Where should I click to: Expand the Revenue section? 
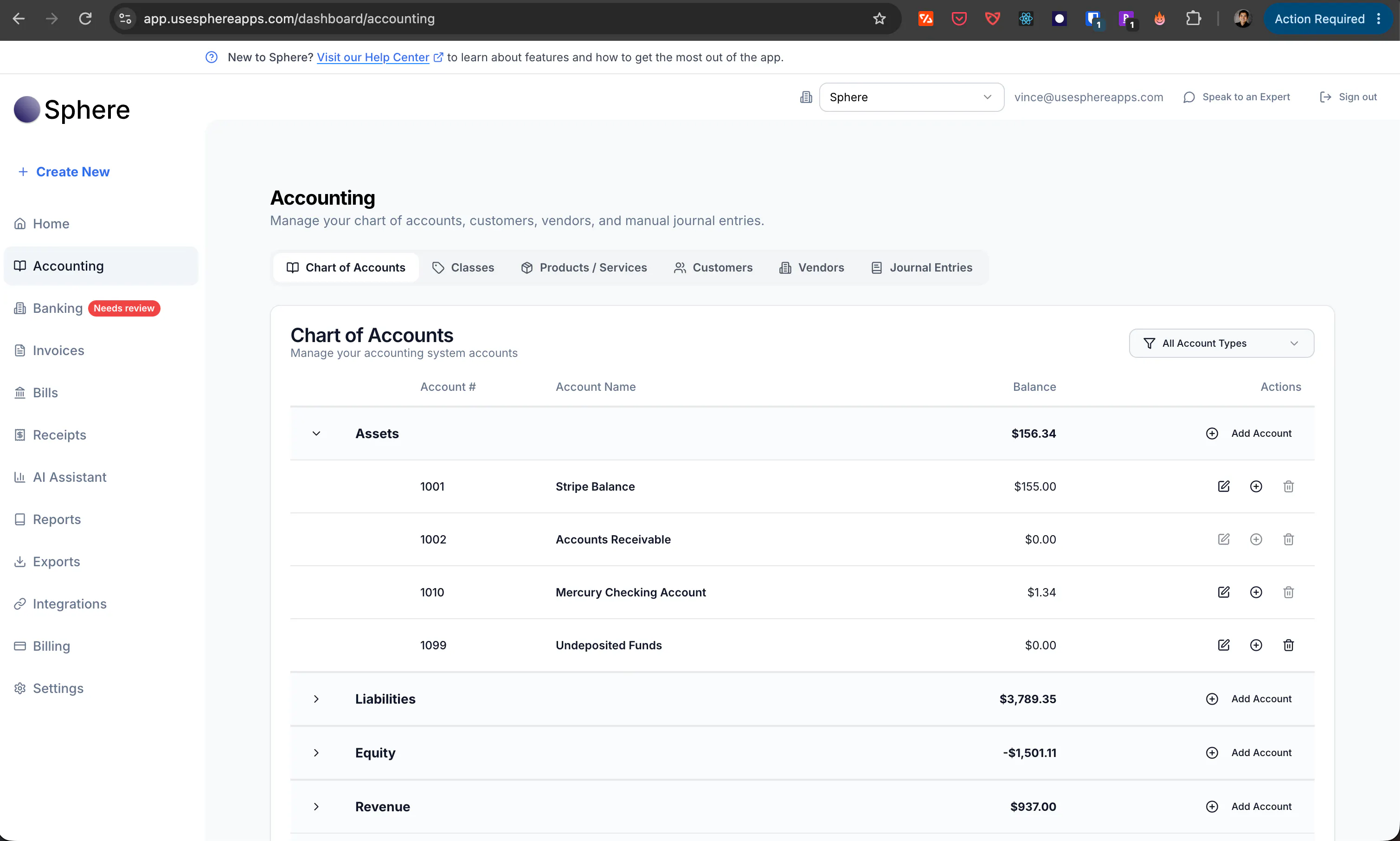[316, 807]
